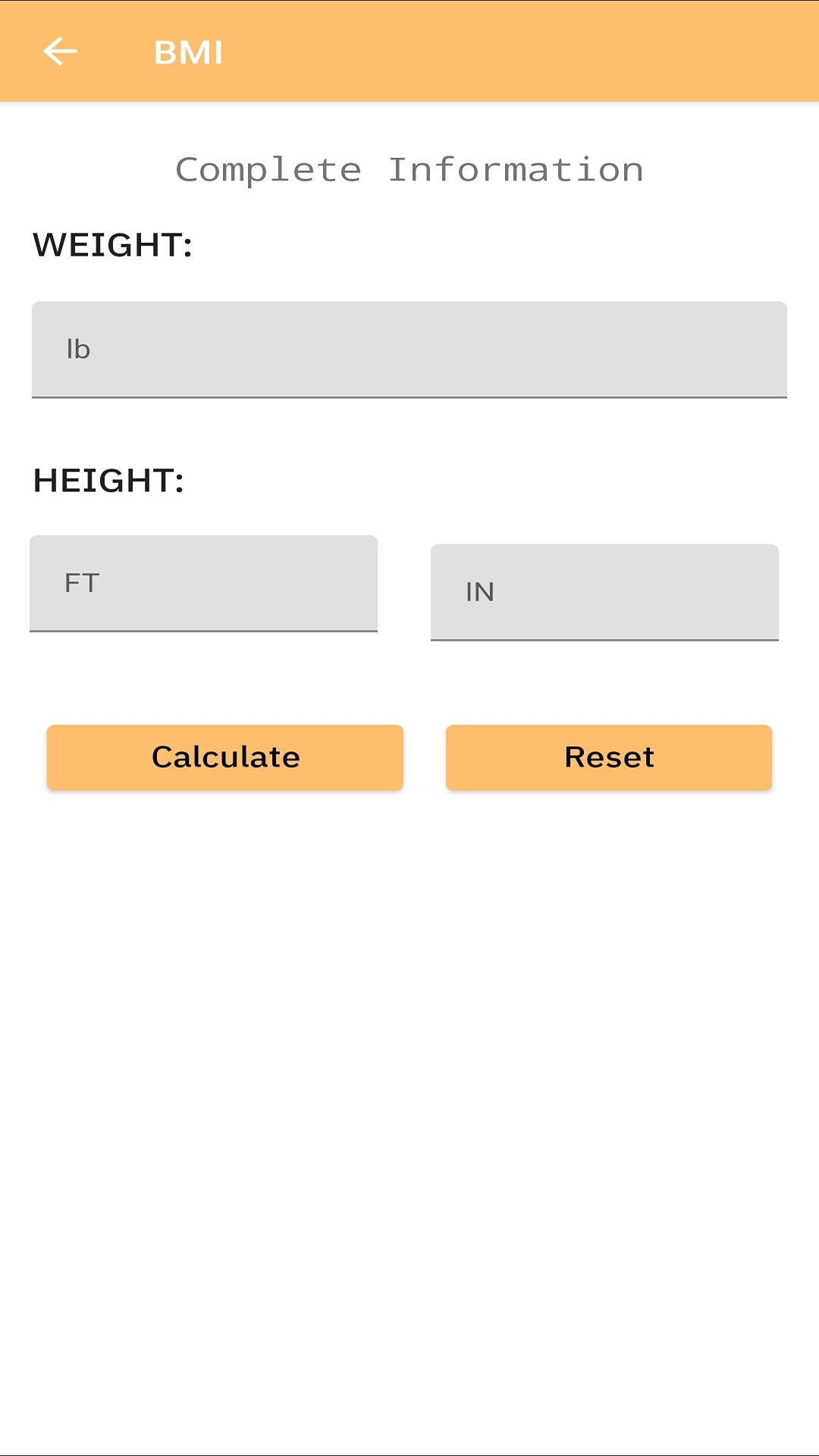819x1456 pixels.
Task: Select the FT height field
Action: click(x=203, y=584)
